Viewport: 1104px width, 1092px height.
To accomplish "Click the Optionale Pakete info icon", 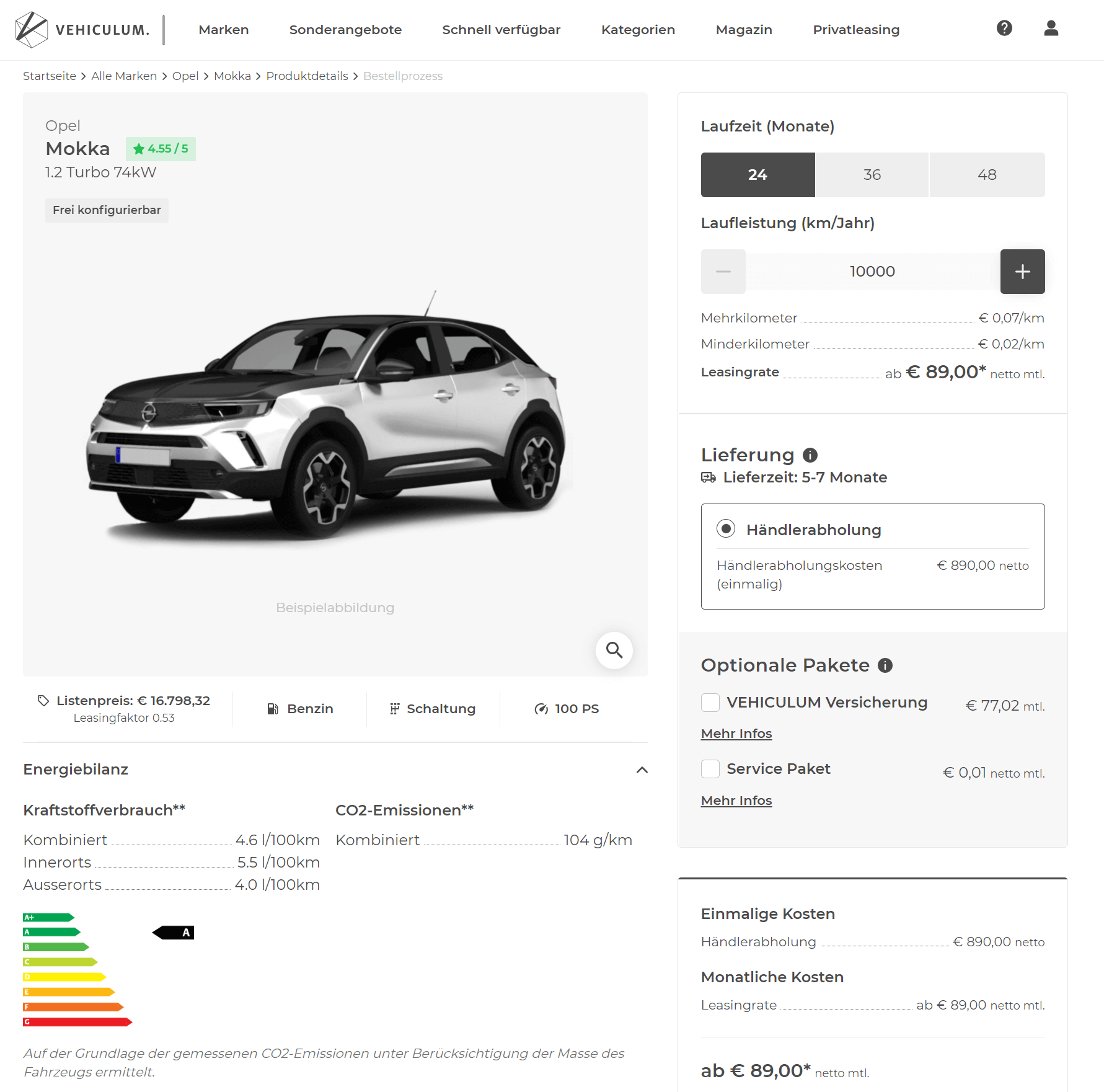I will pos(885,665).
